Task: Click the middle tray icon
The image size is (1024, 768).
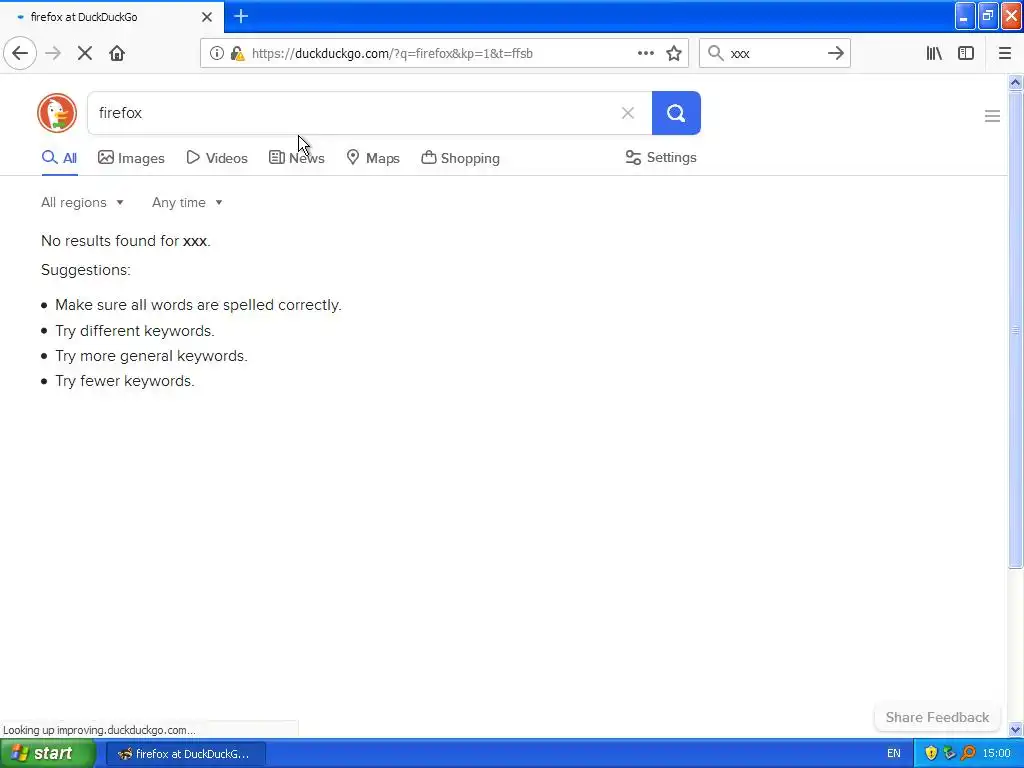Action: [x=950, y=754]
